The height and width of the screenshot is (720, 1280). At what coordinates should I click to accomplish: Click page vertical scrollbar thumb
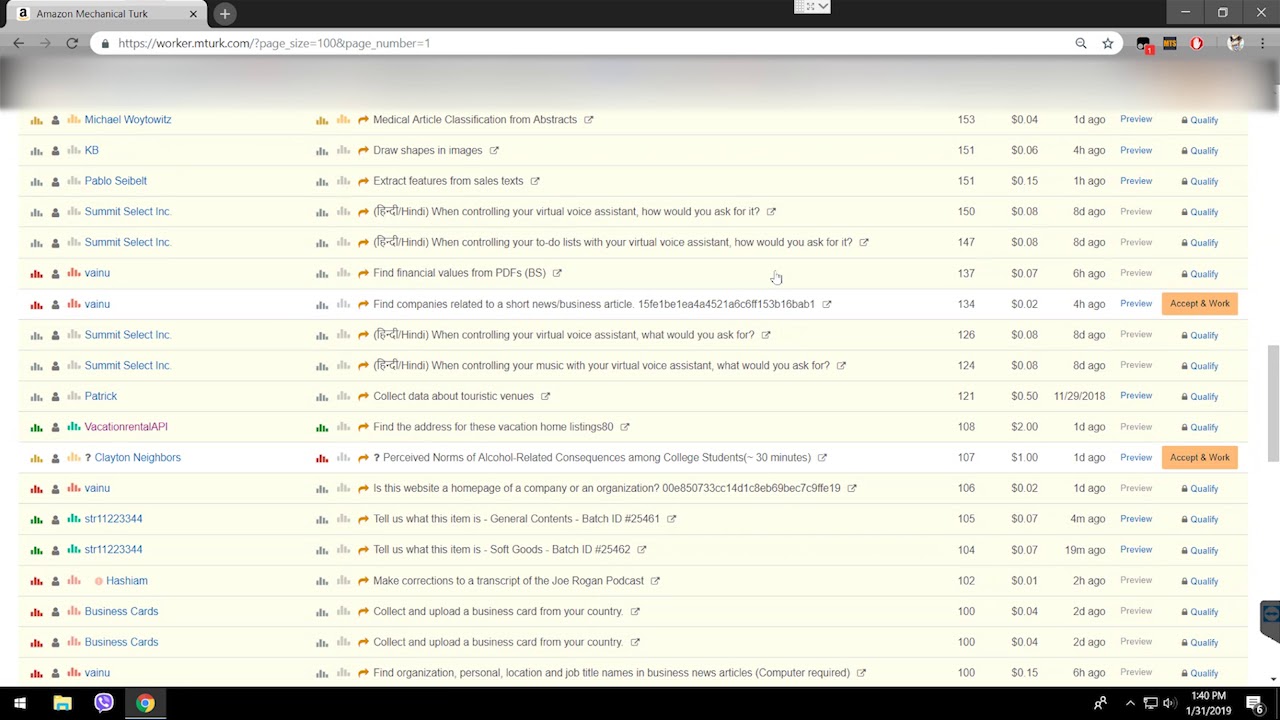tap(1273, 403)
